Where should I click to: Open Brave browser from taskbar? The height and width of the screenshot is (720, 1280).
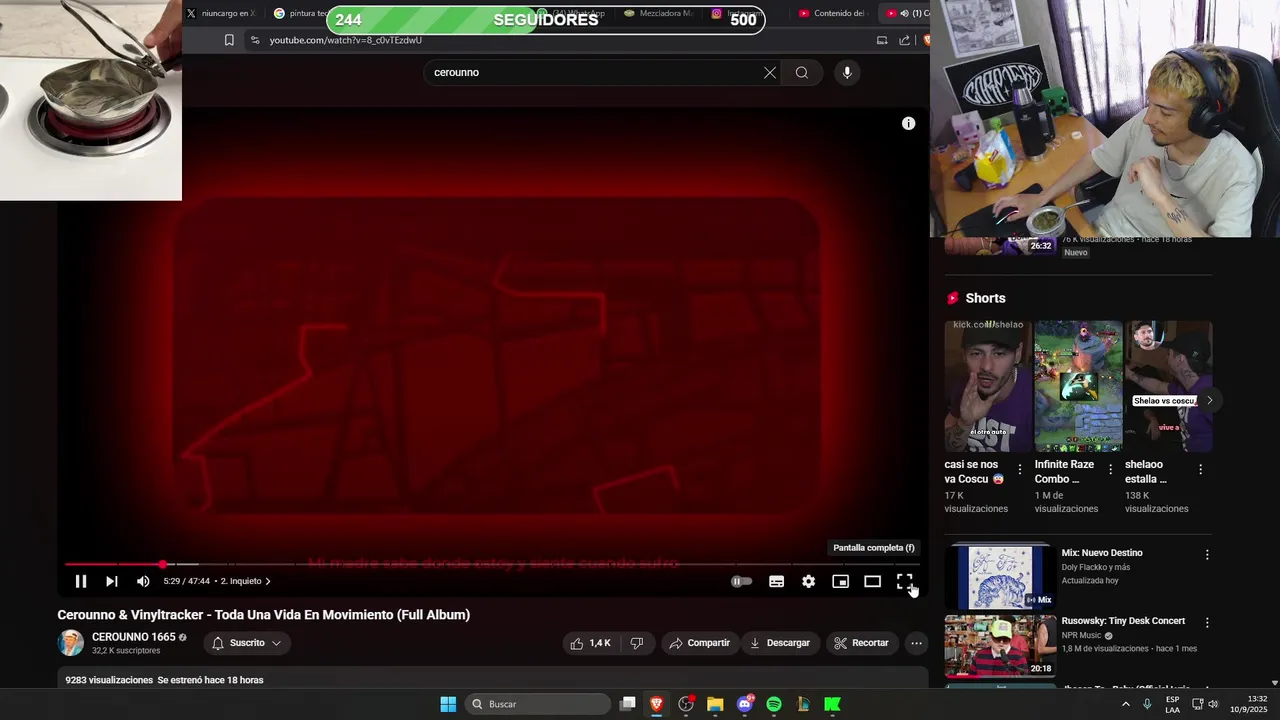coord(656,704)
